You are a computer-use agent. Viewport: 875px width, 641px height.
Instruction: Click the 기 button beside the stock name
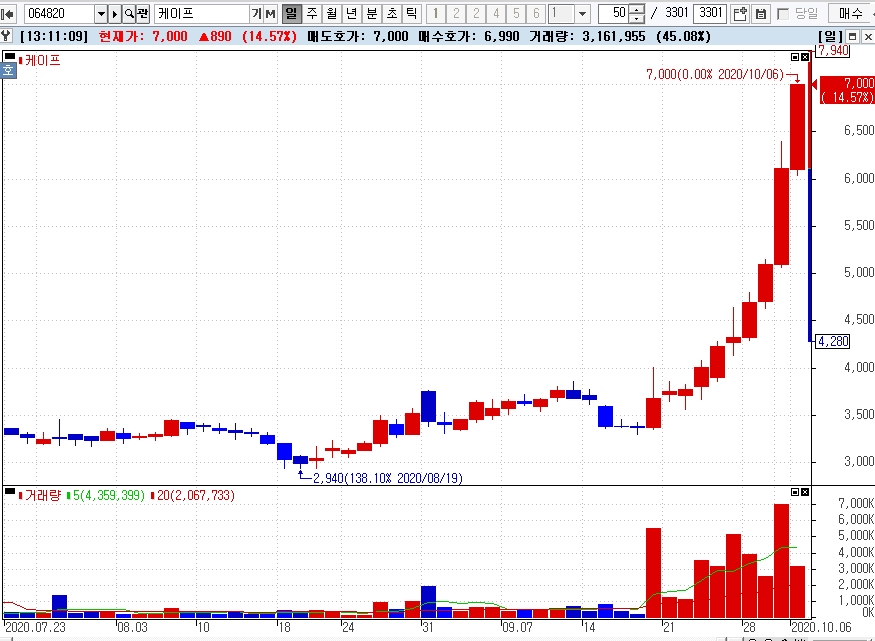point(257,13)
